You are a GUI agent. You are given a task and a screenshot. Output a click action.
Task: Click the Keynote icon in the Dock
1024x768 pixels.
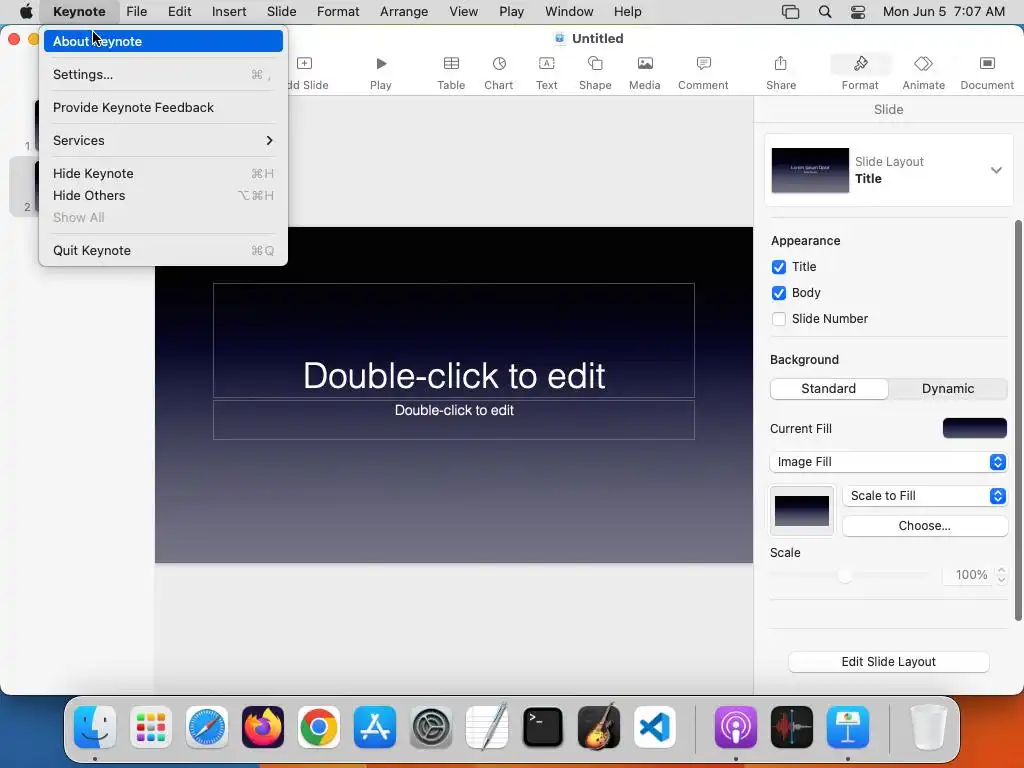[848, 727]
